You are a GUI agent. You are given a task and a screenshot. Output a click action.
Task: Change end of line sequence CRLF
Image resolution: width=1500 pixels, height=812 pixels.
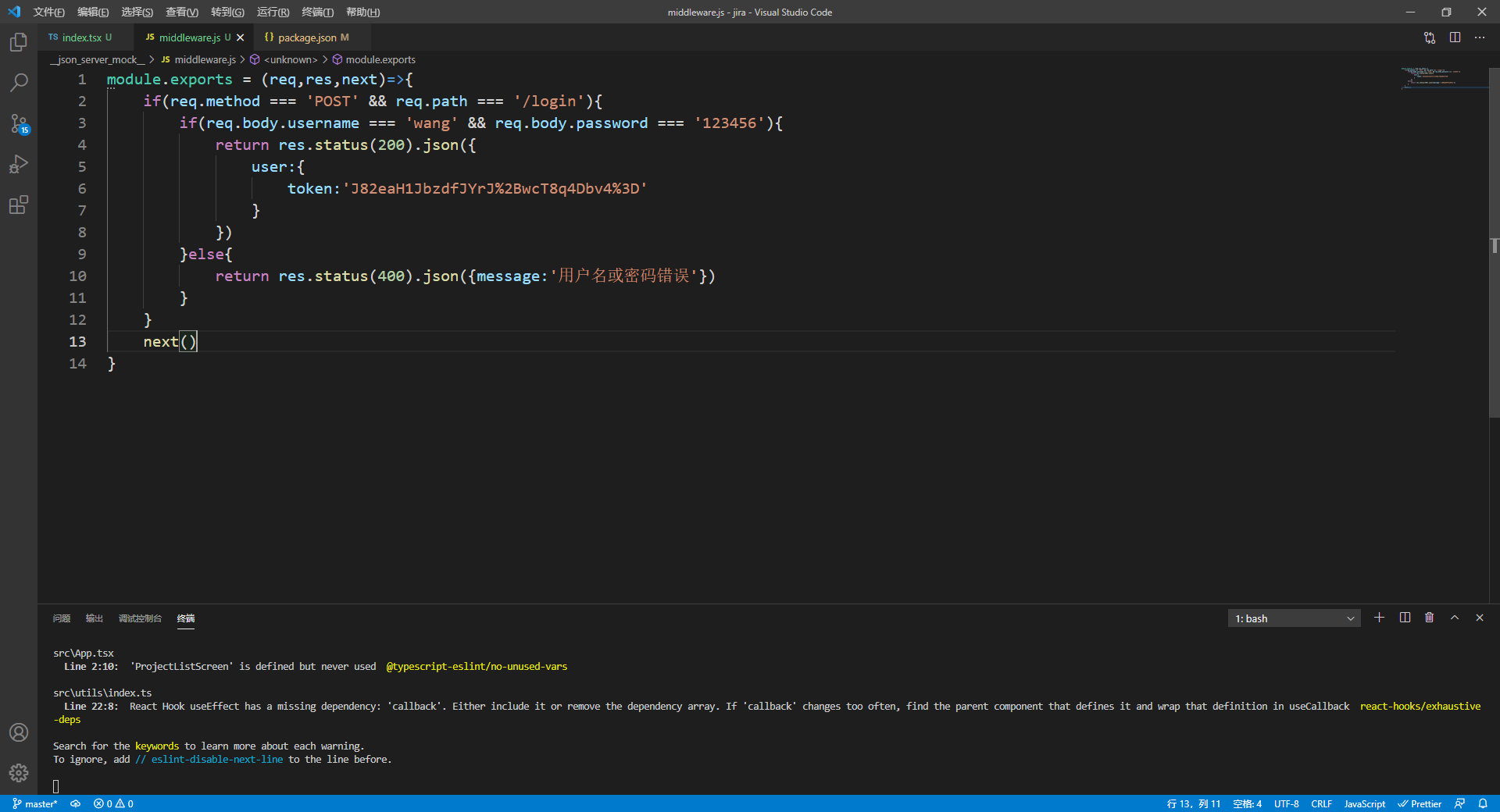1321,803
